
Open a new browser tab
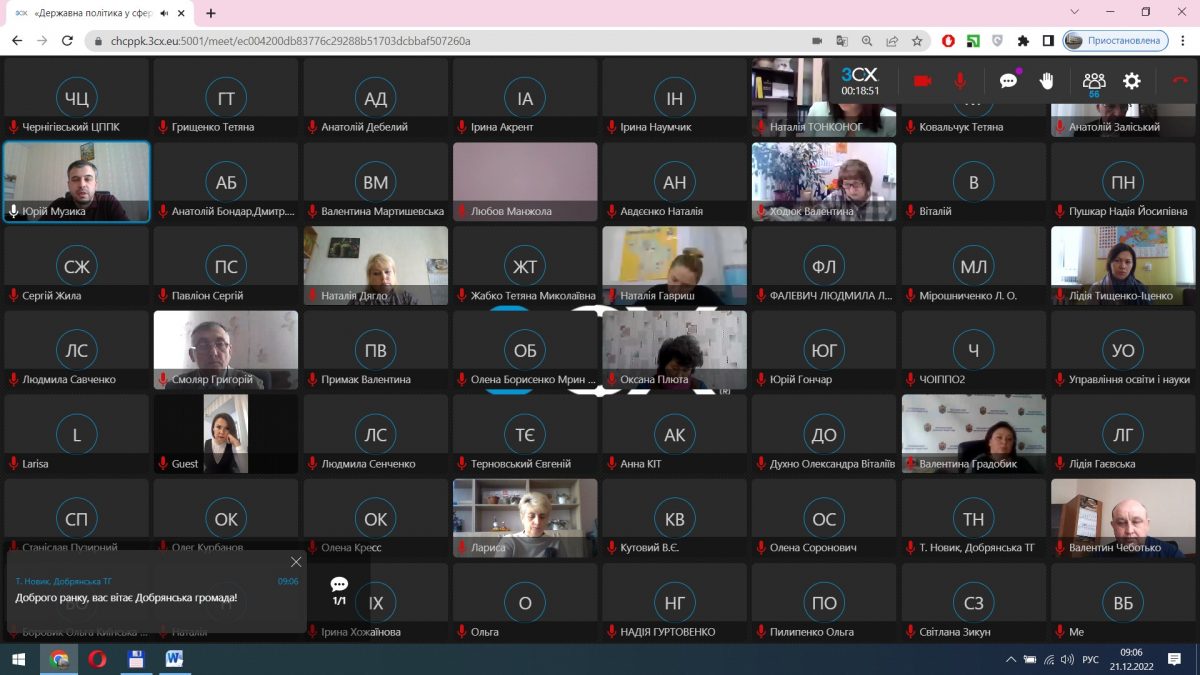(x=211, y=13)
